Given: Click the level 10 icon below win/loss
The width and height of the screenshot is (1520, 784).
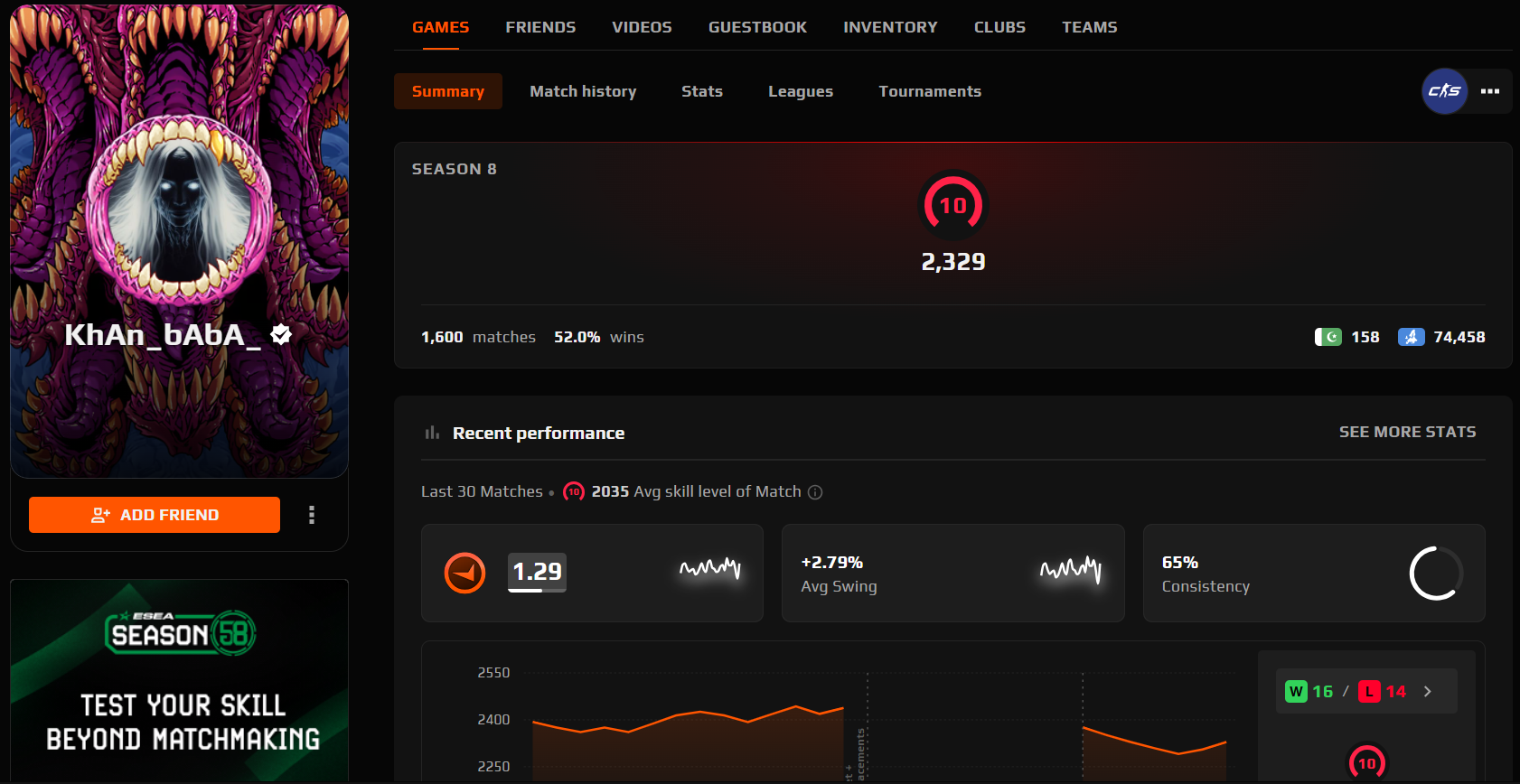Looking at the screenshot, I should [x=1366, y=763].
